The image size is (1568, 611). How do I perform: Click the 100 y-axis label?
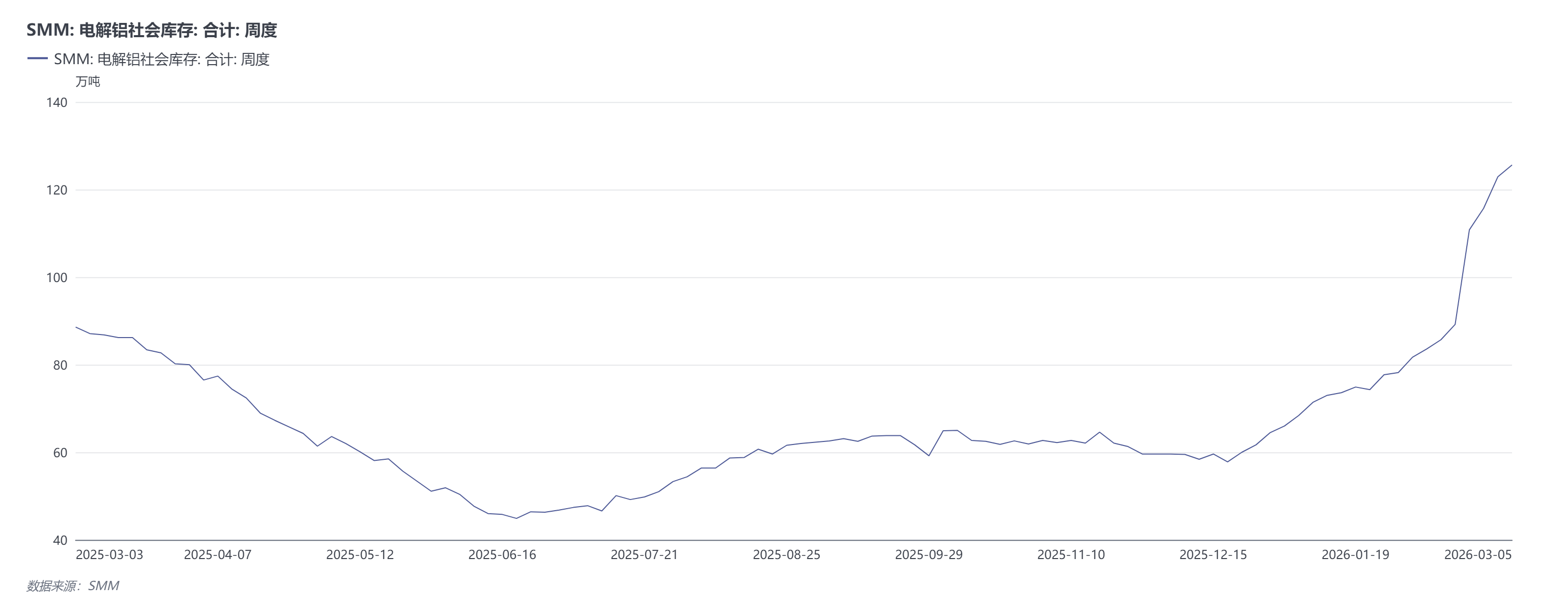click(x=56, y=278)
